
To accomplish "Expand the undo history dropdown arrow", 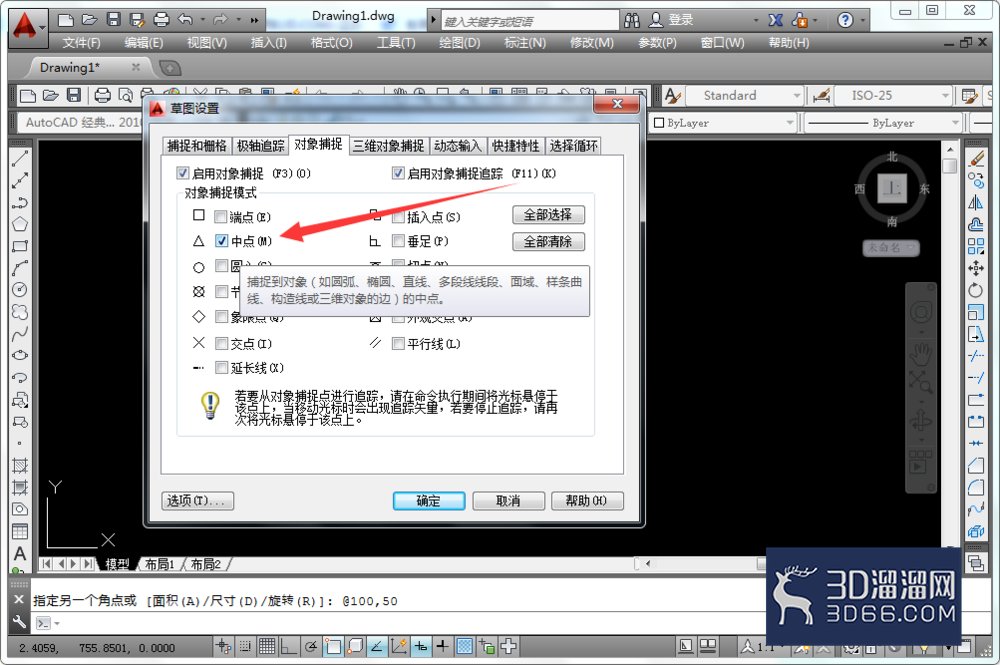I will coord(203,20).
